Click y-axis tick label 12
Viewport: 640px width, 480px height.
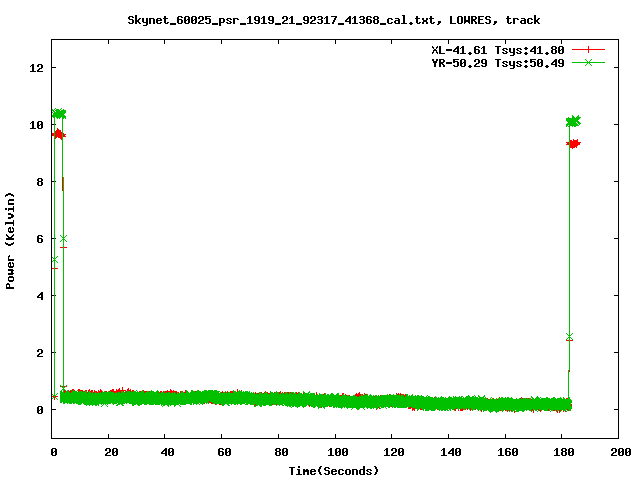coord(36,68)
